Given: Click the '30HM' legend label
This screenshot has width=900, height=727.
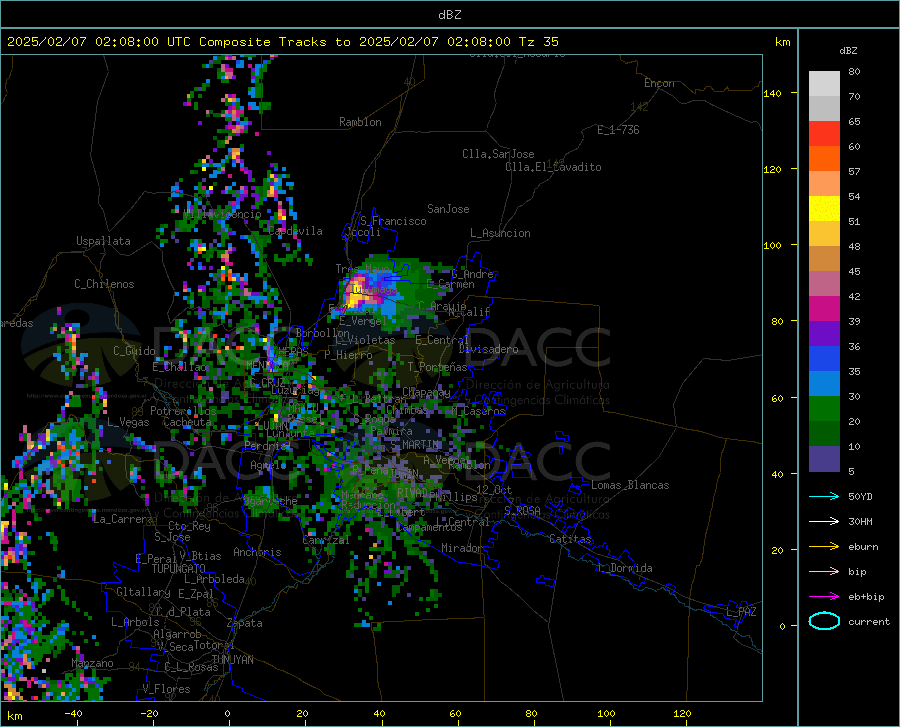Looking at the screenshot, I should (860, 522).
